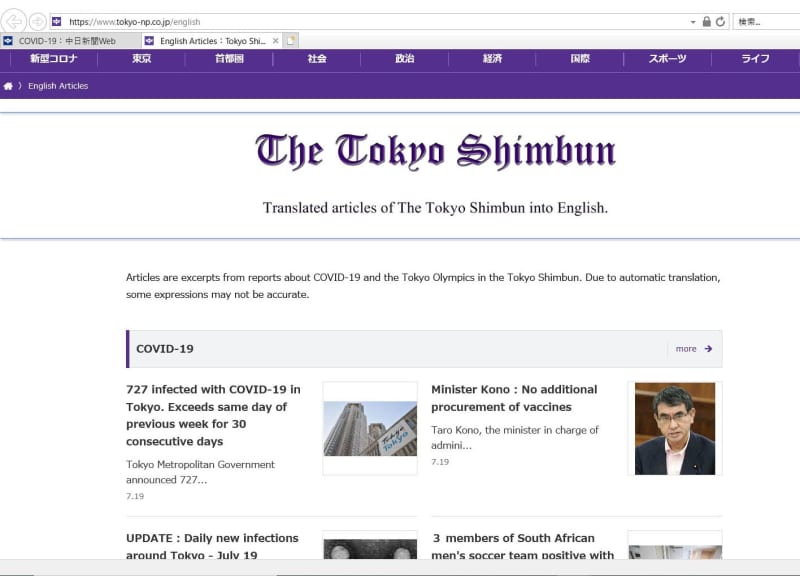Screen dimensions: 800x576
Task: Click the Taro Kono minister excerpt text
Action: click(x=515, y=438)
